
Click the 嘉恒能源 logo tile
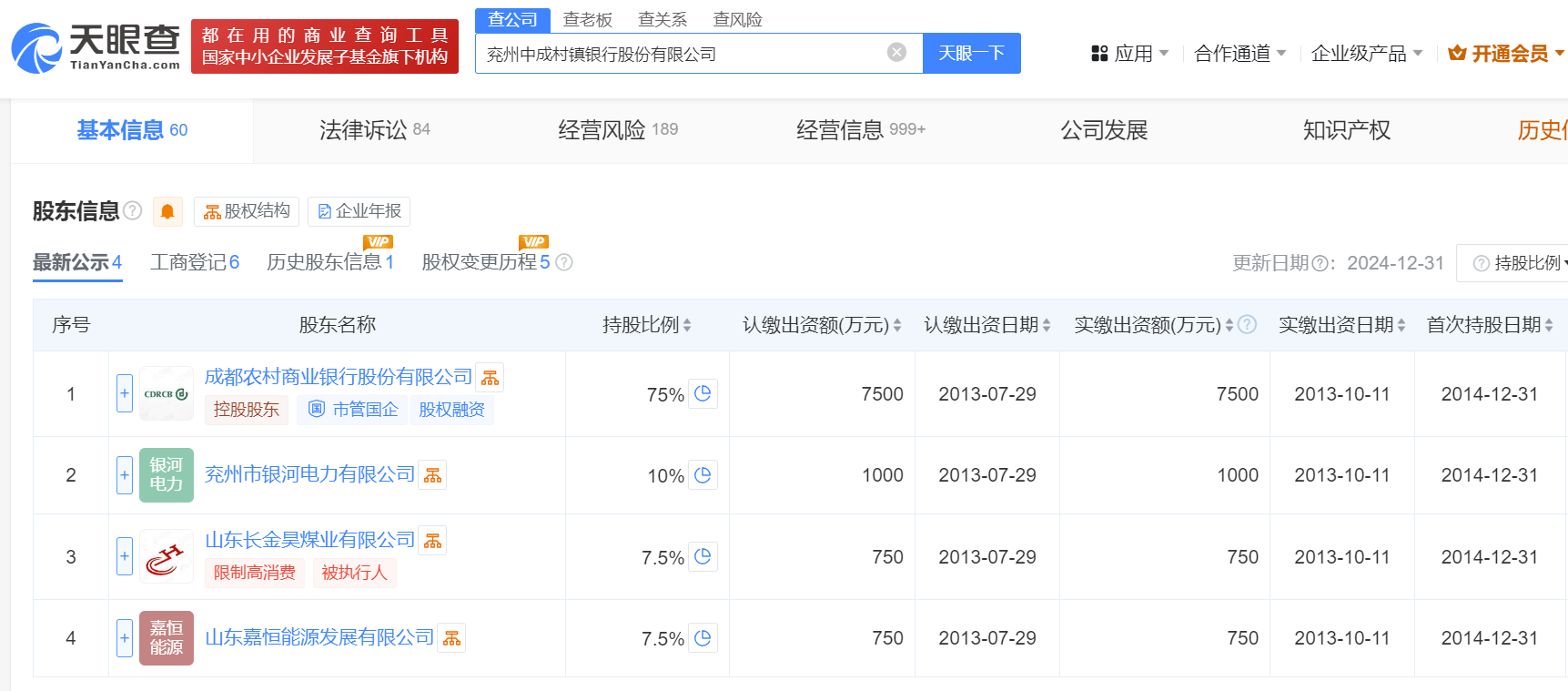coord(167,638)
